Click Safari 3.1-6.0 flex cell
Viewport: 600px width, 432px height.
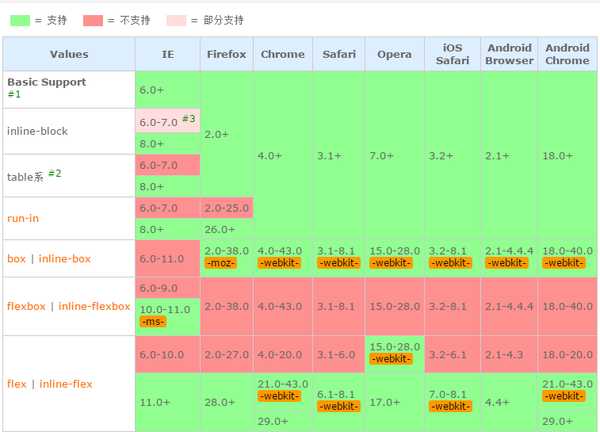coord(339,354)
